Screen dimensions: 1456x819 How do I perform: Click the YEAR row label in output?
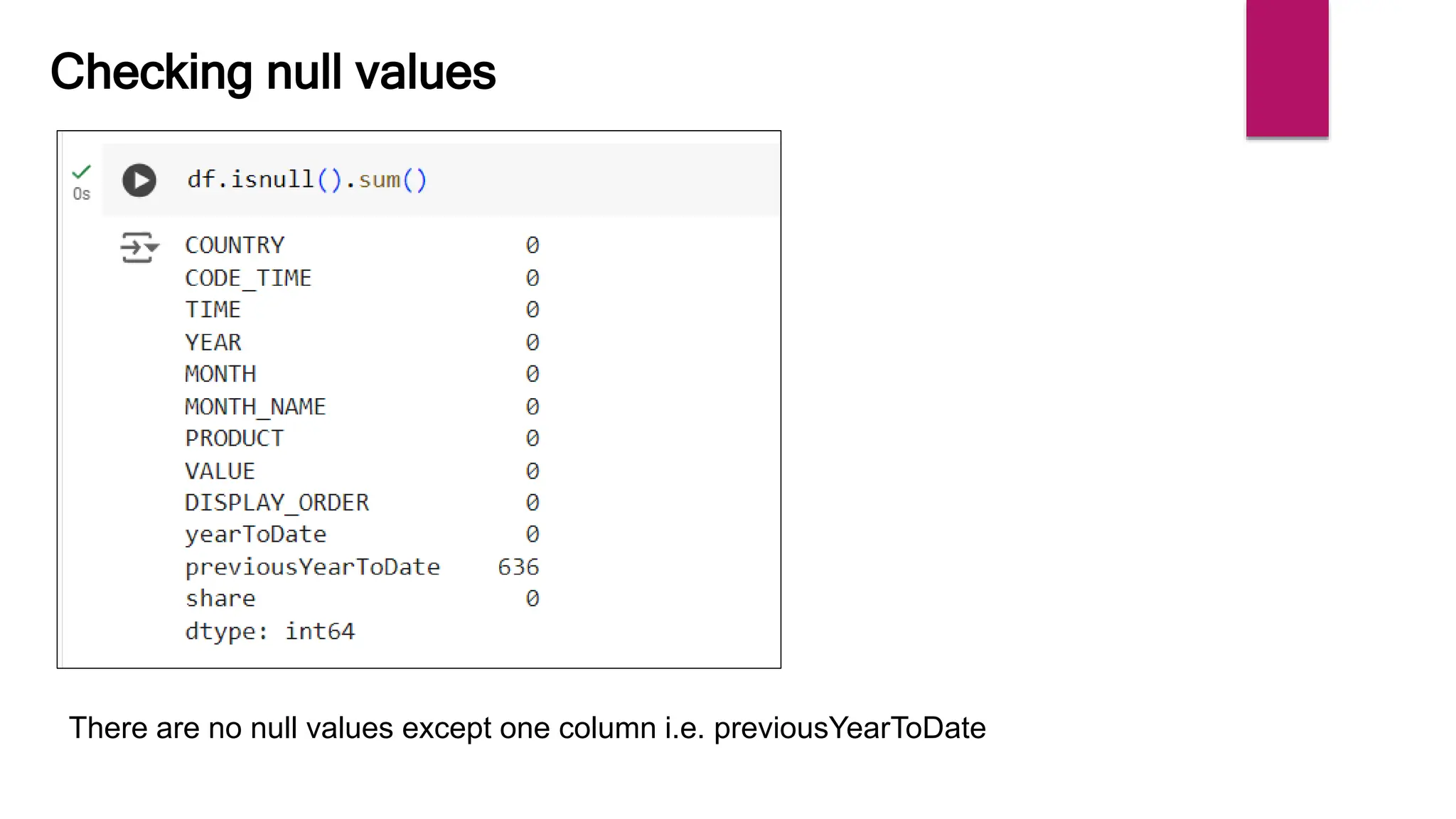[213, 343]
